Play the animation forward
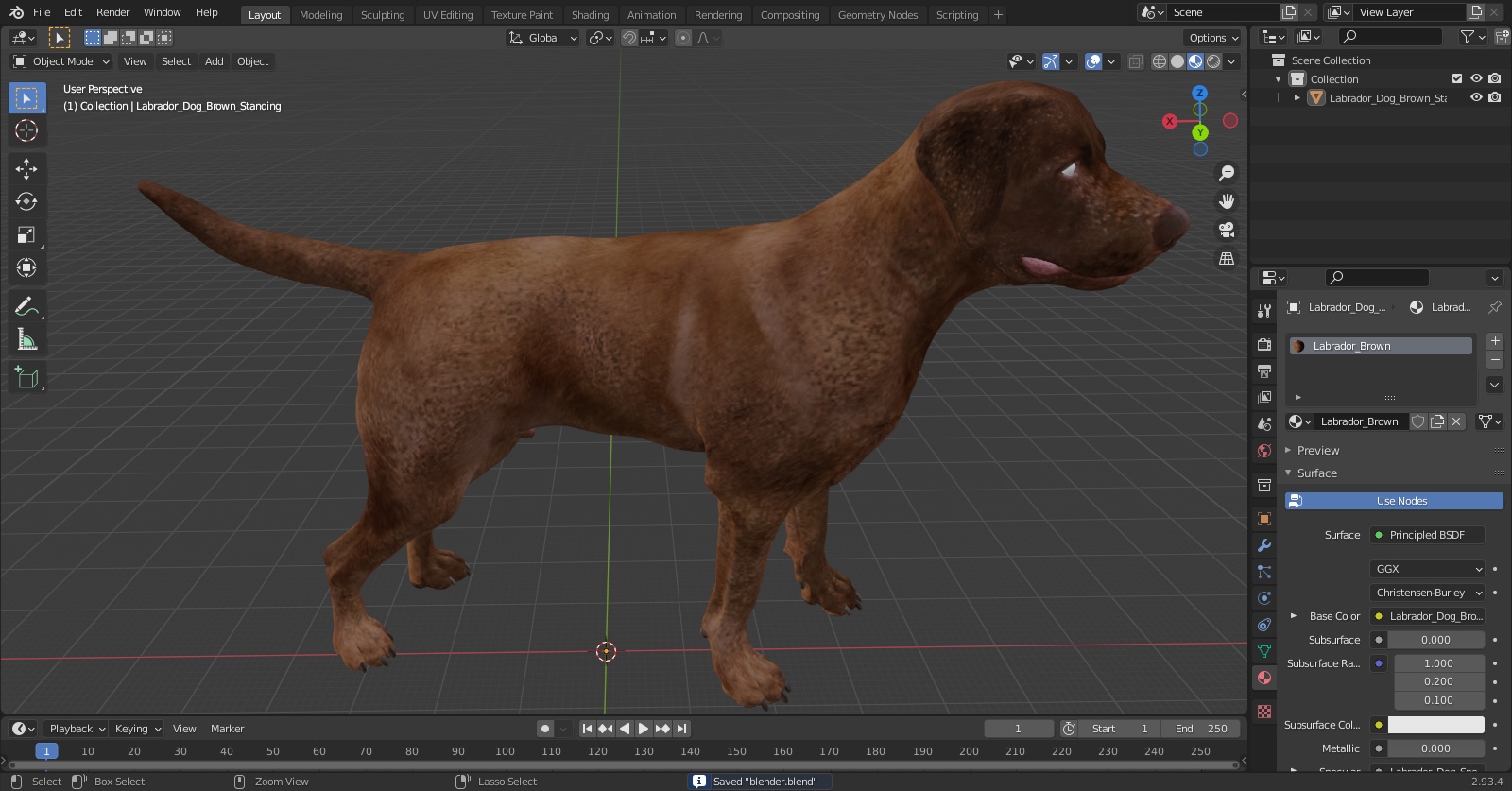The image size is (1512, 791). (x=644, y=729)
